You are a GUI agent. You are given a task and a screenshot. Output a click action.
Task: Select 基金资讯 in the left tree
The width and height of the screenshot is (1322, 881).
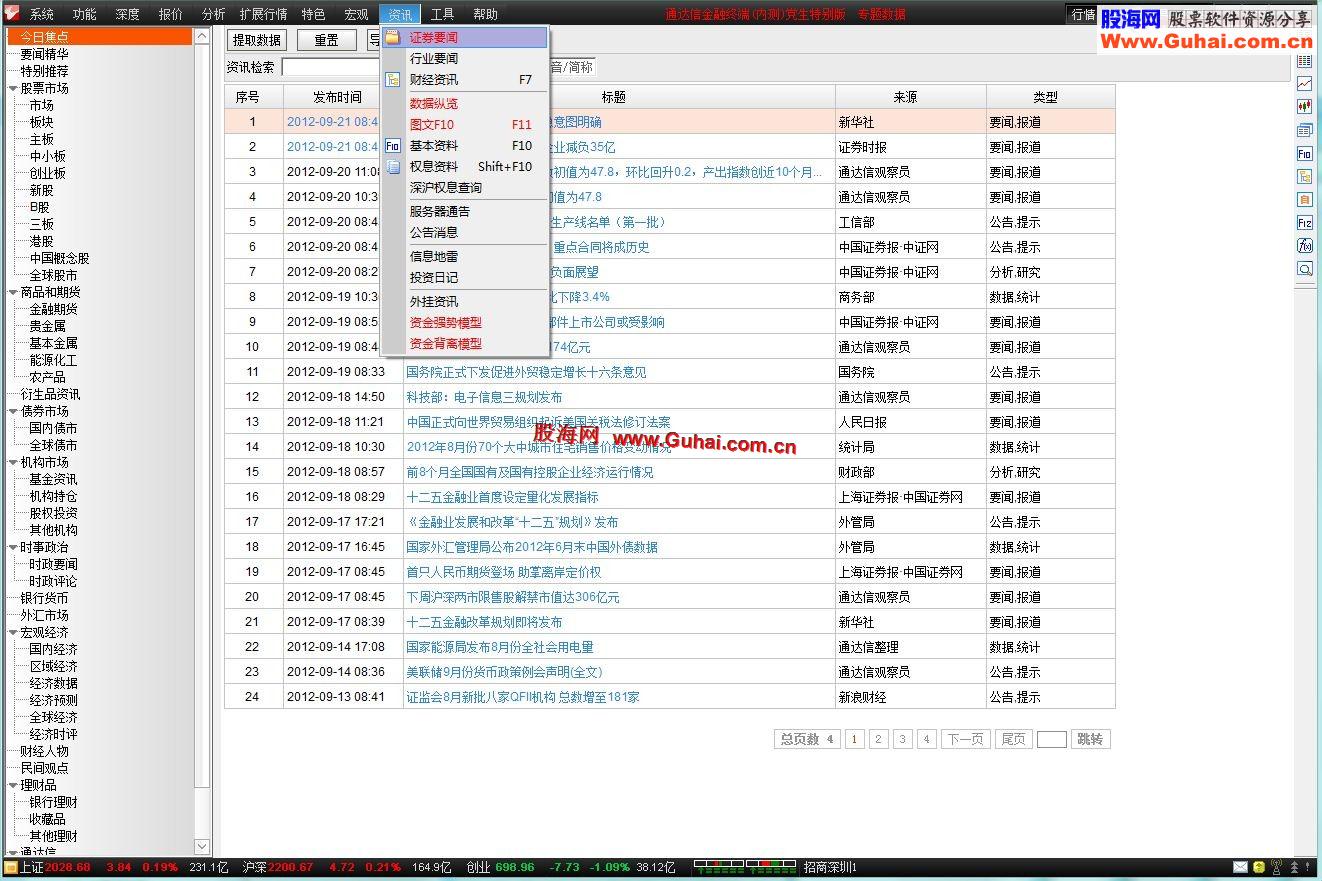click(53, 479)
